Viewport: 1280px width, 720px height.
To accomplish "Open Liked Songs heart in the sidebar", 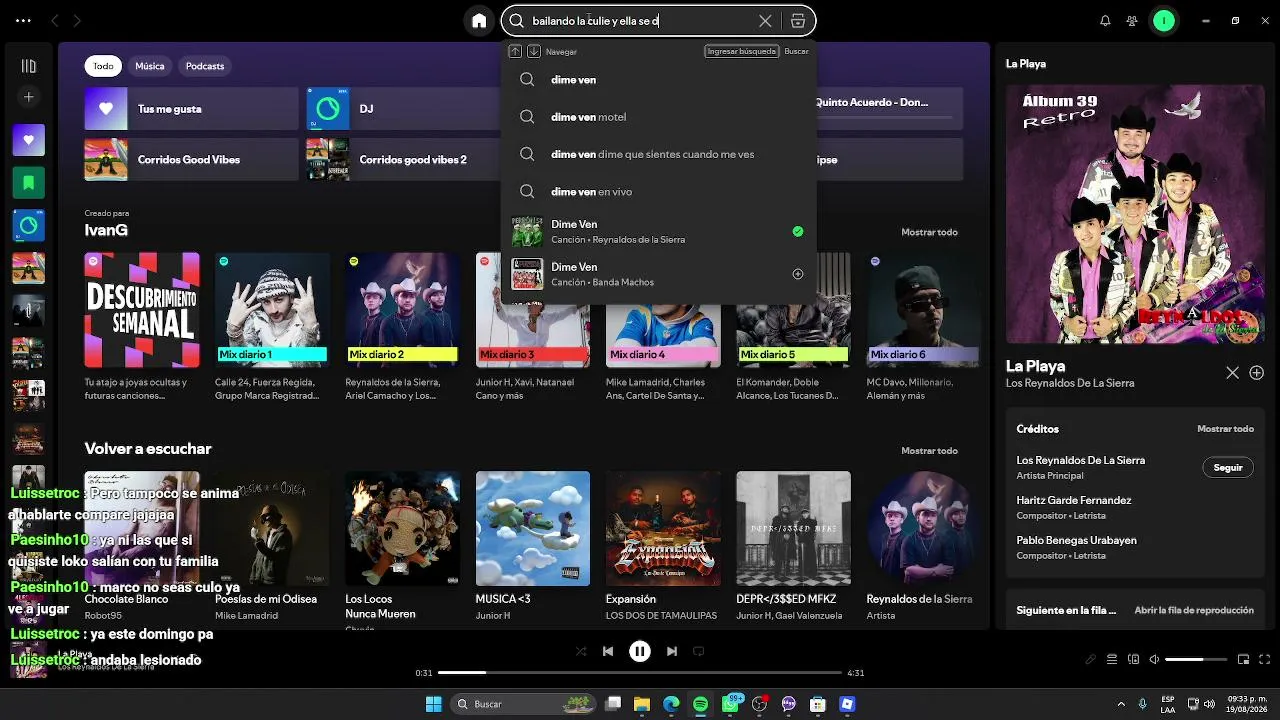I will (x=28, y=140).
